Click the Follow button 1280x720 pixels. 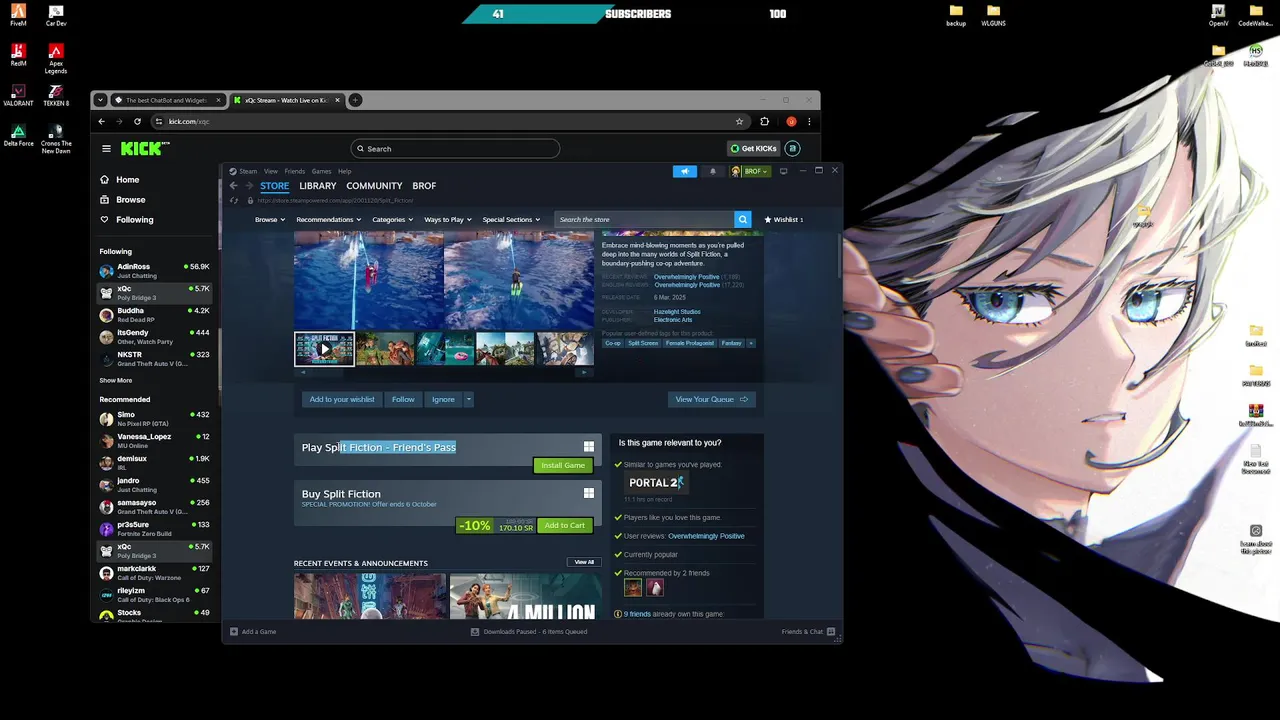click(403, 399)
